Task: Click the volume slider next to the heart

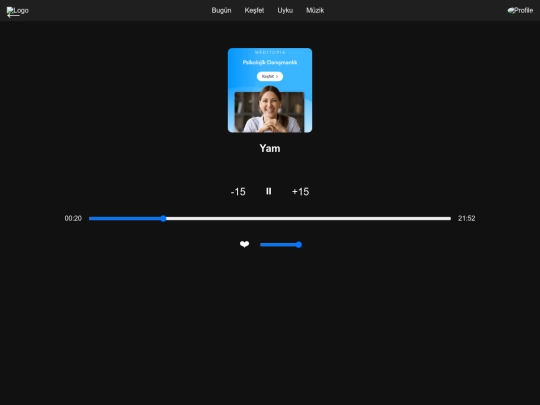Action: (x=281, y=245)
